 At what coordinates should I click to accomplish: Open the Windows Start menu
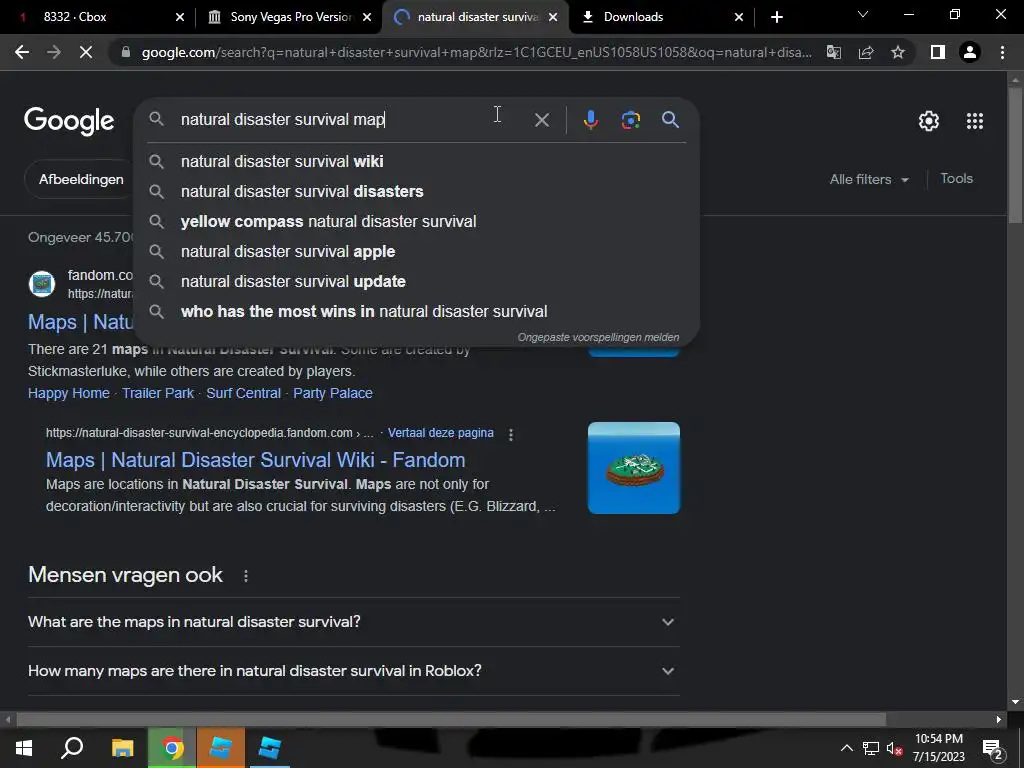tap(24, 748)
